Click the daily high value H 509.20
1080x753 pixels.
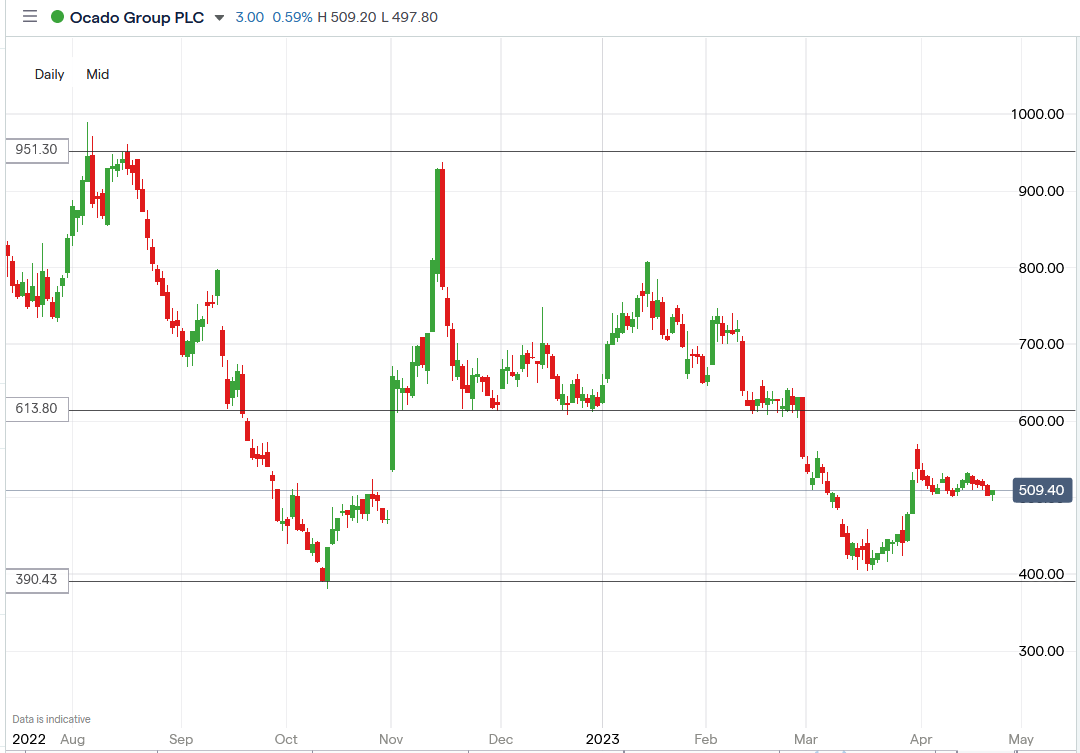click(x=347, y=17)
